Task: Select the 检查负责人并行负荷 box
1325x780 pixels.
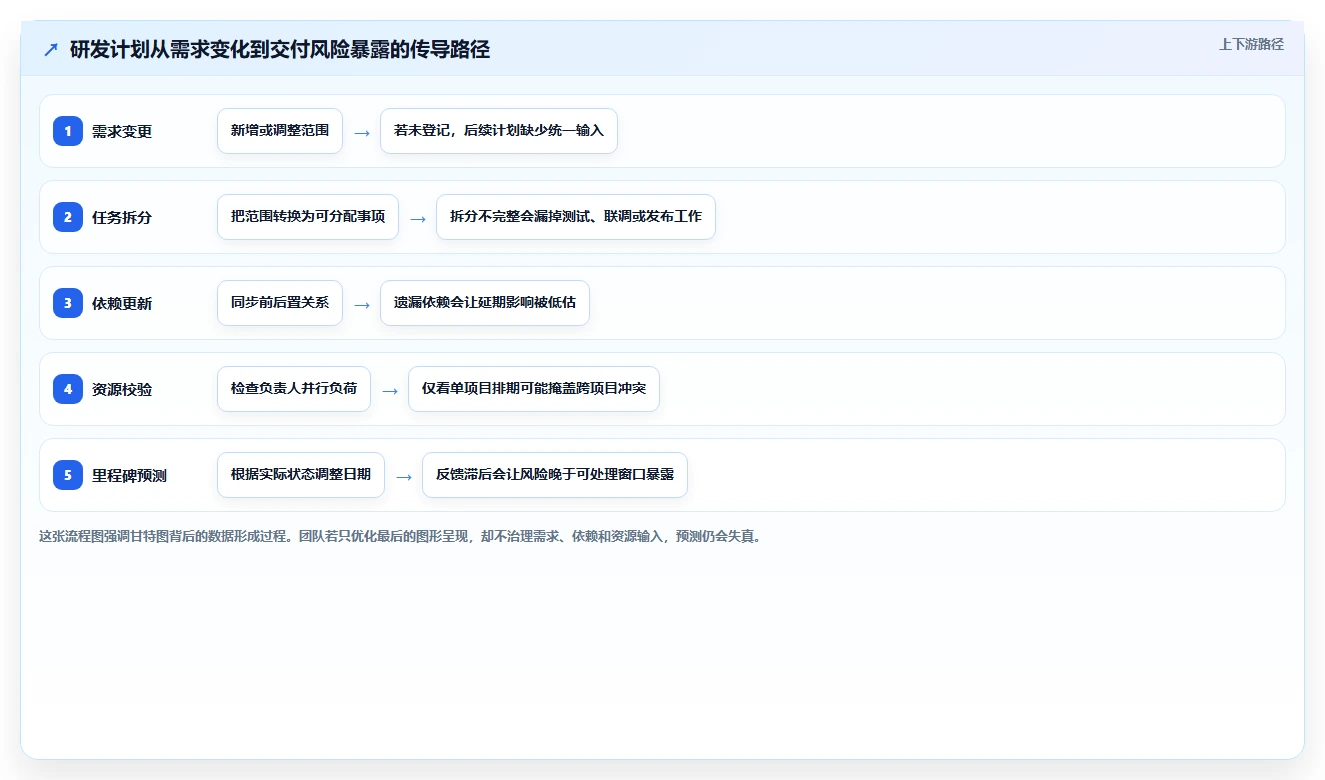Action: click(294, 389)
